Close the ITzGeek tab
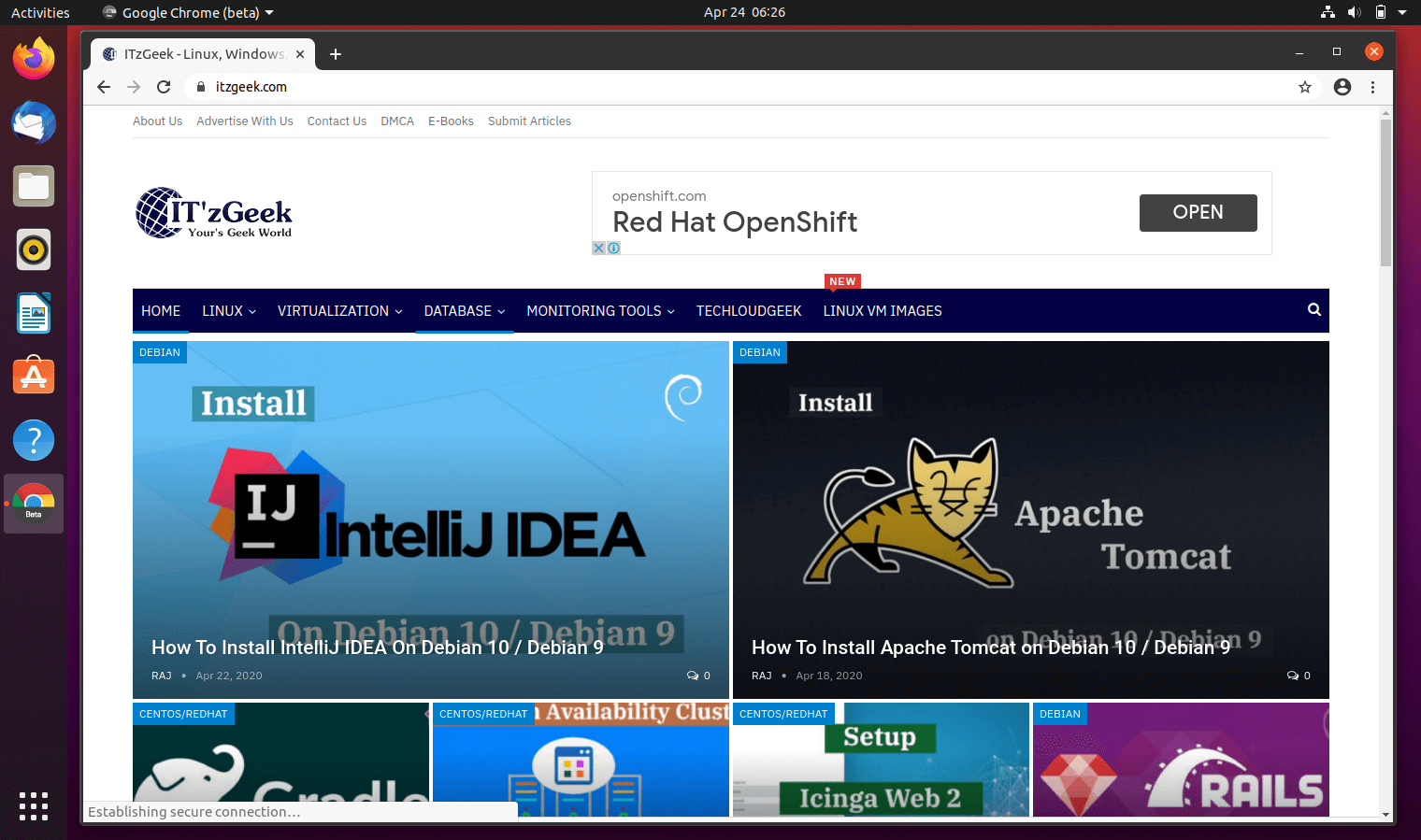This screenshot has height=840, width=1421. pos(300,54)
